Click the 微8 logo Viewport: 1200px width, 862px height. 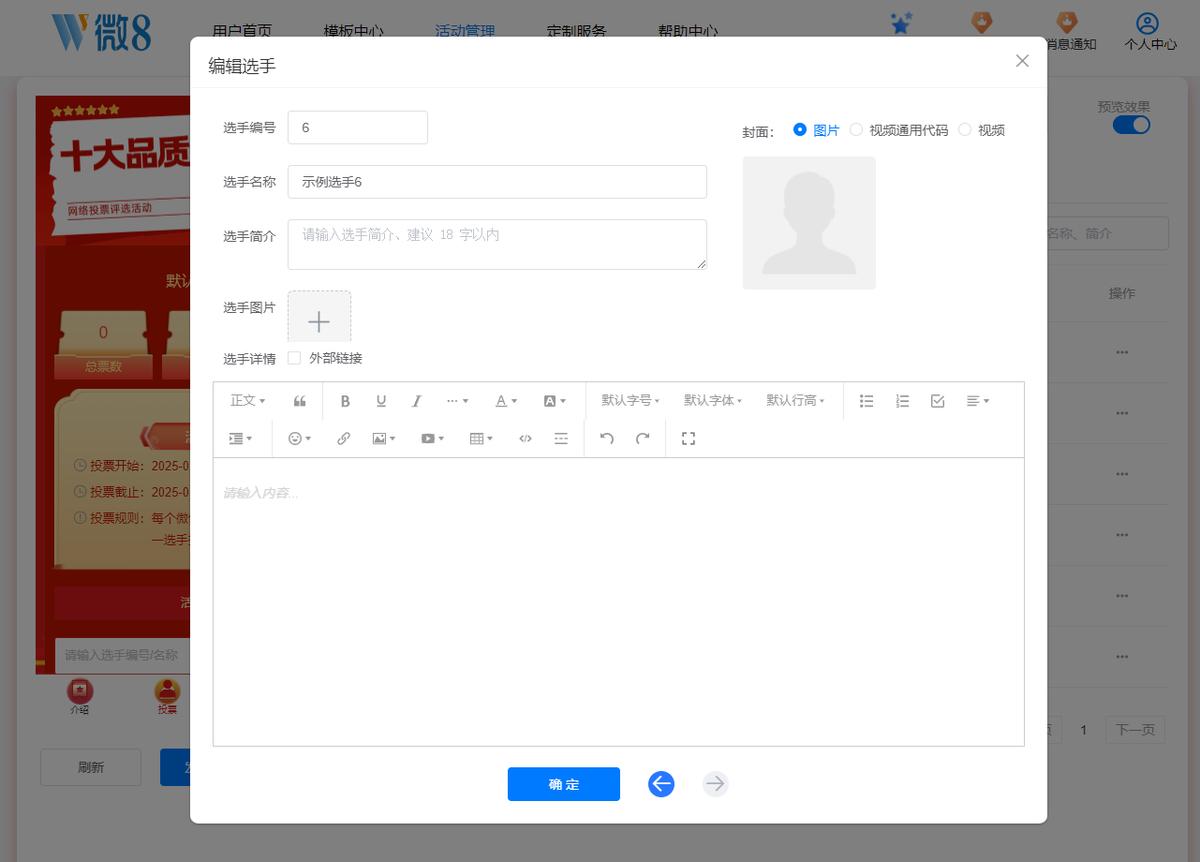point(102,33)
